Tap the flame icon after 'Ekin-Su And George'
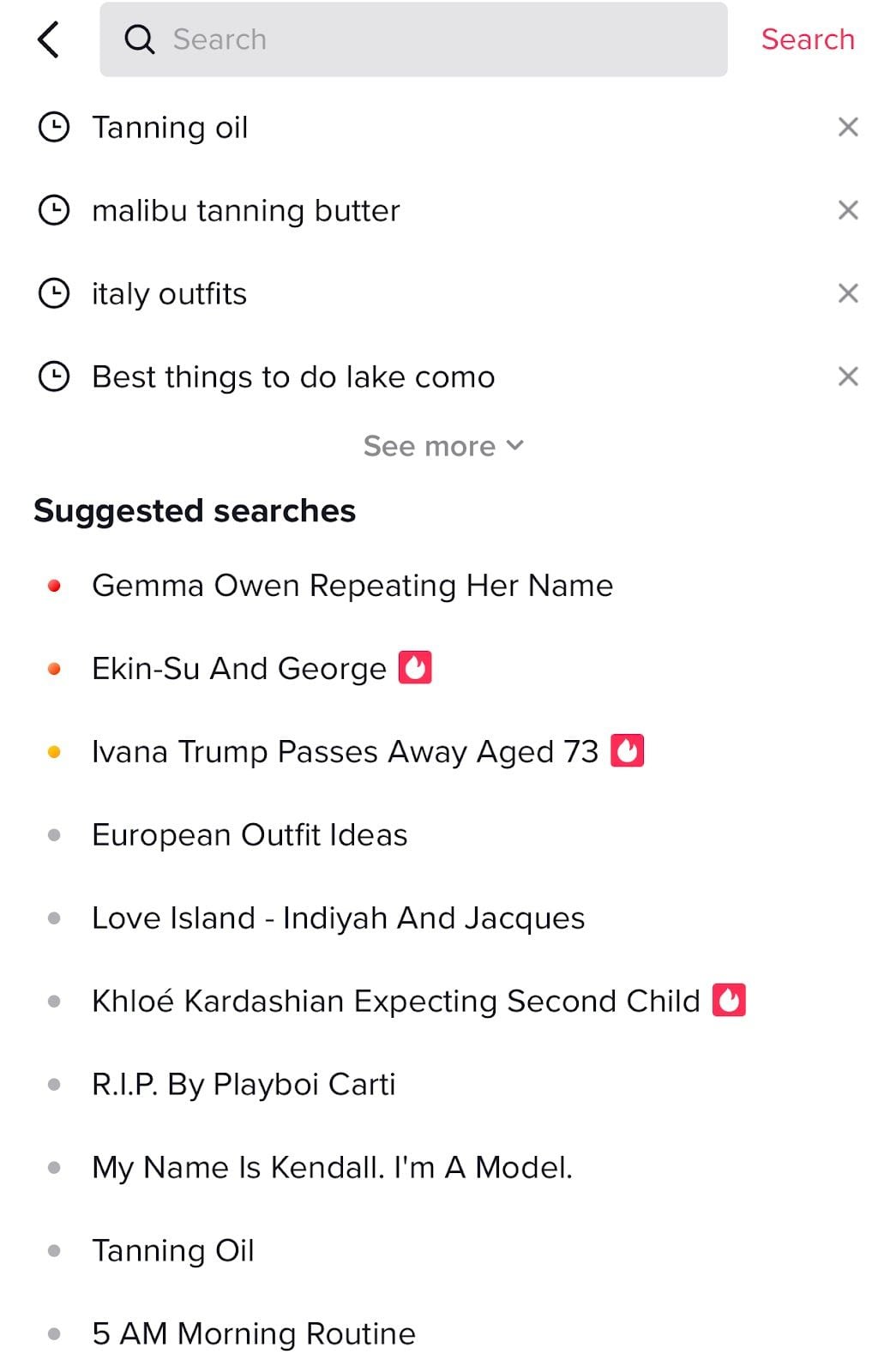Image resolution: width=890 pixels, height=1372 pixels. click(415, 667)
